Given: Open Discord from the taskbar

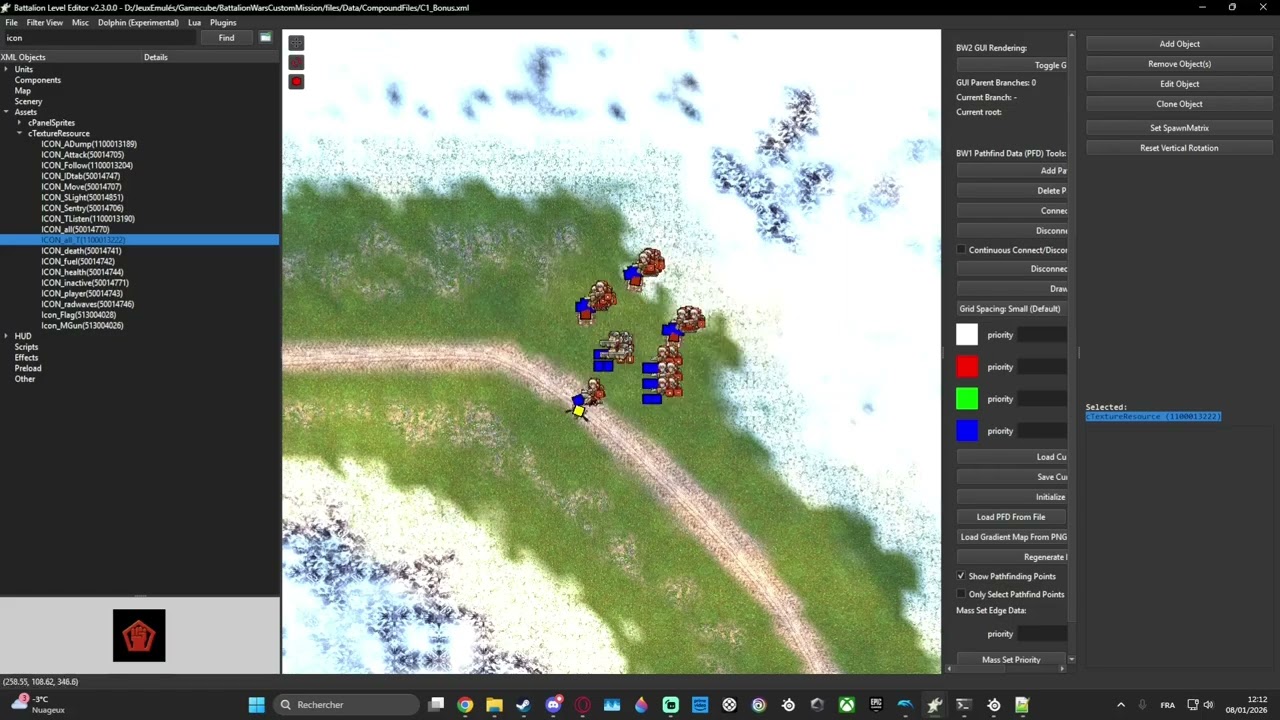Looking at the screenshot, I should tap(553, 705).
